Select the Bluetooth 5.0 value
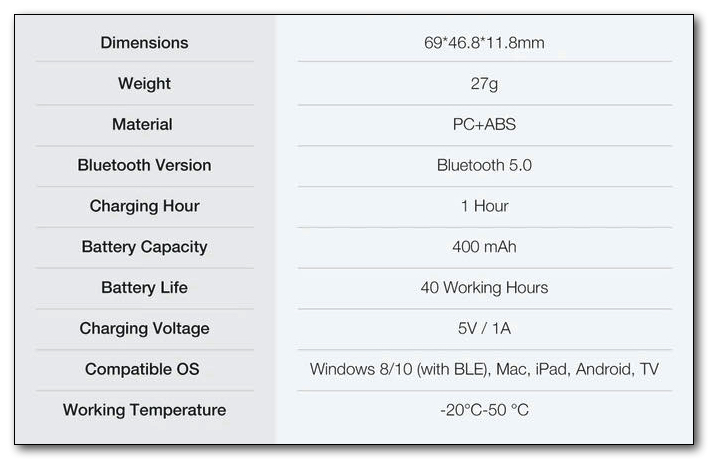708x459 pixels. click(484, 165)
